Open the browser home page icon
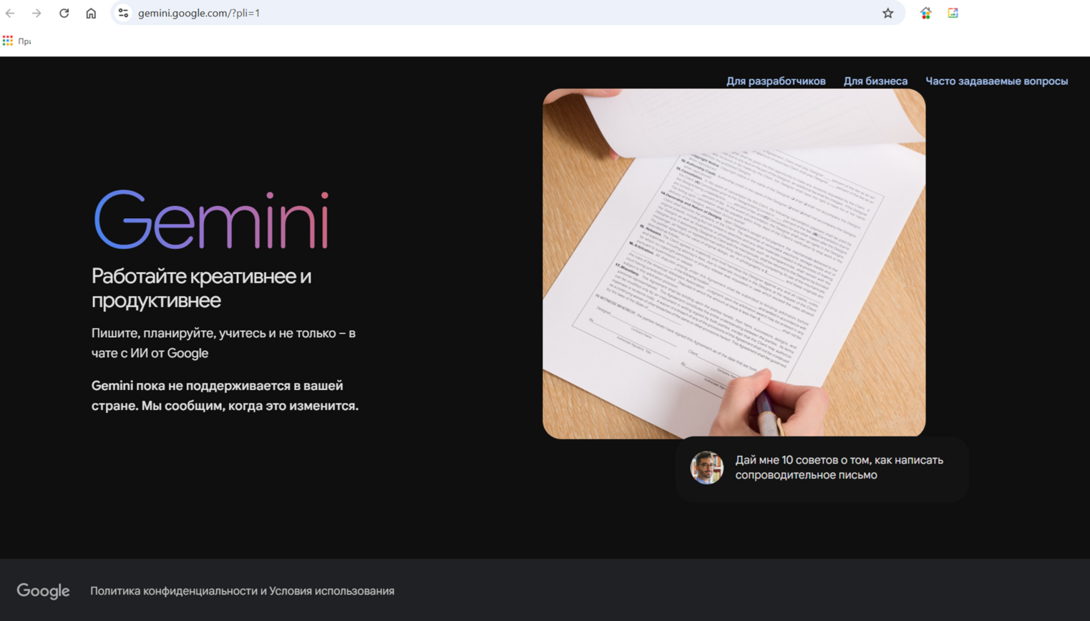Screen dimensions: 1090x621 (x=91, y=13)
